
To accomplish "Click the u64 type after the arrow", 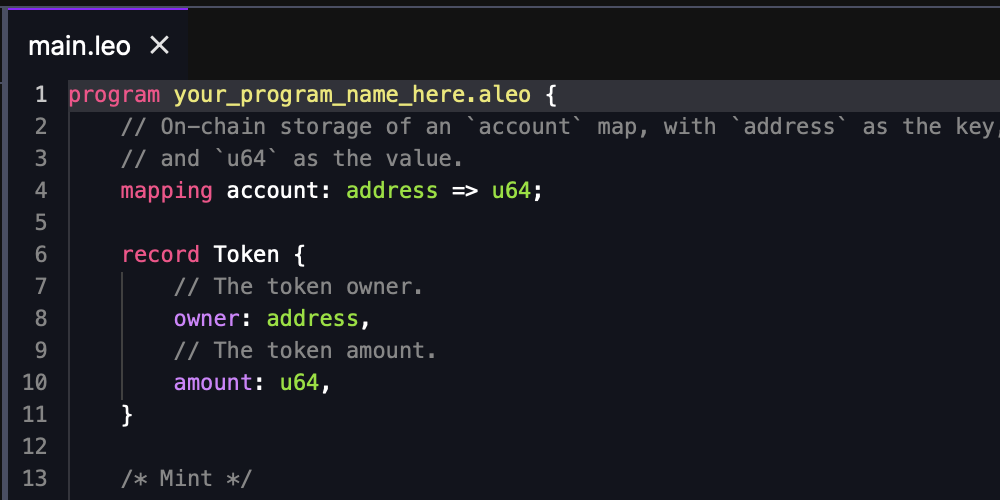I will coord(511,191).
